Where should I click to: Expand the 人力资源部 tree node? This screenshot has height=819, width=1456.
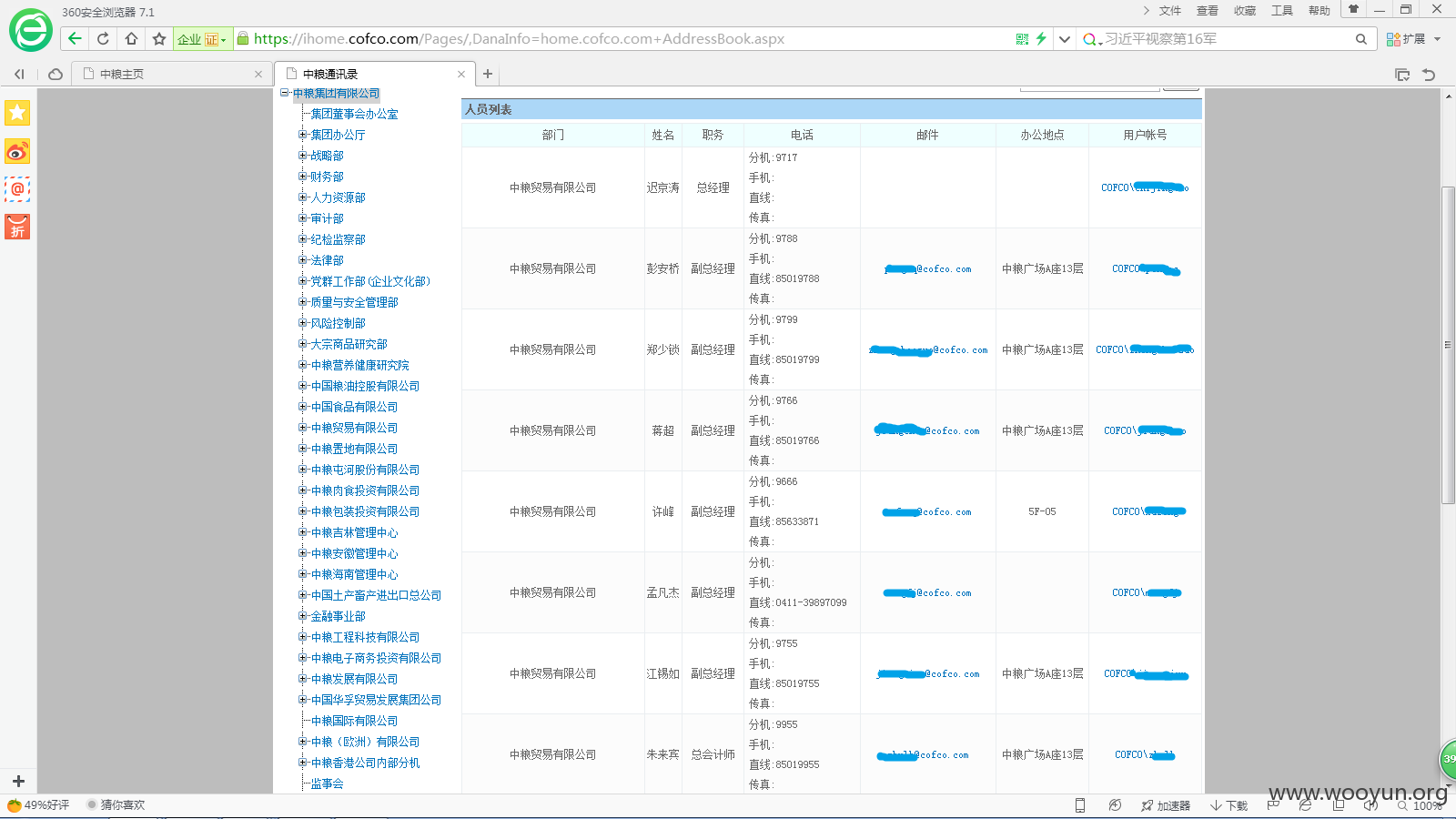pos(303,197)
